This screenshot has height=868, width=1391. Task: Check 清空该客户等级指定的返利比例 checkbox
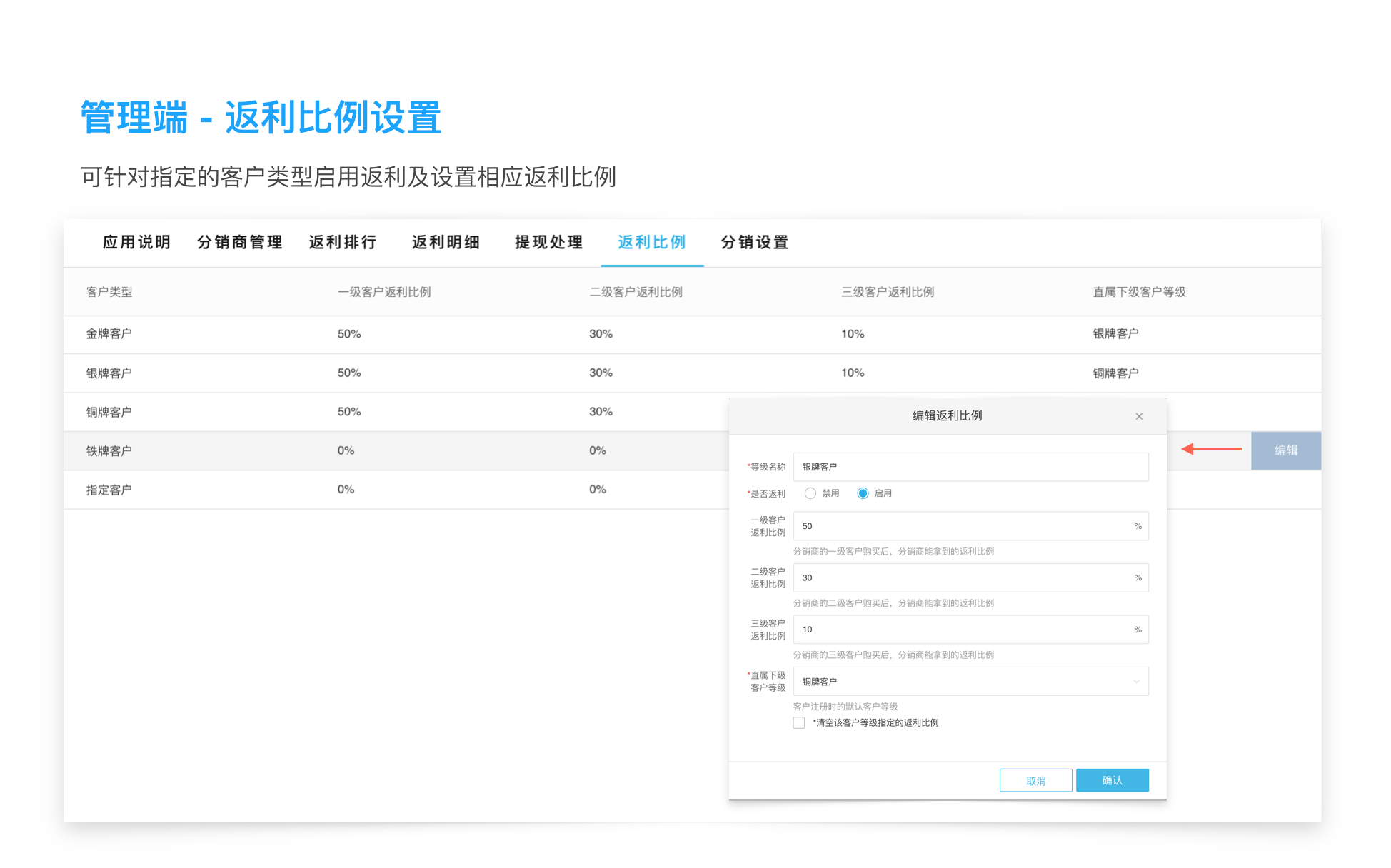pos(799,722)
